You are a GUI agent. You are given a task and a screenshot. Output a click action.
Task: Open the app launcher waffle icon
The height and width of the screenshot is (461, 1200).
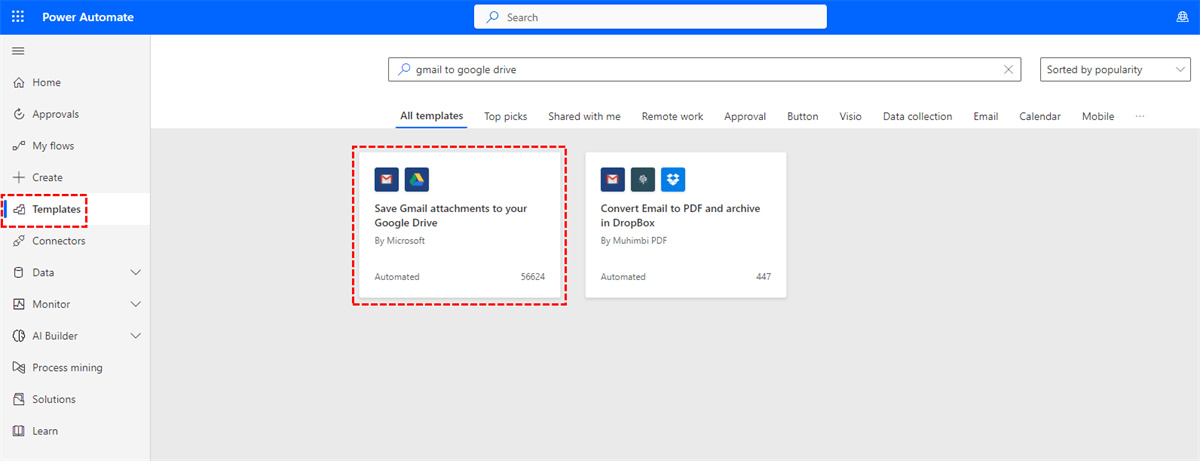pos(18,17)
